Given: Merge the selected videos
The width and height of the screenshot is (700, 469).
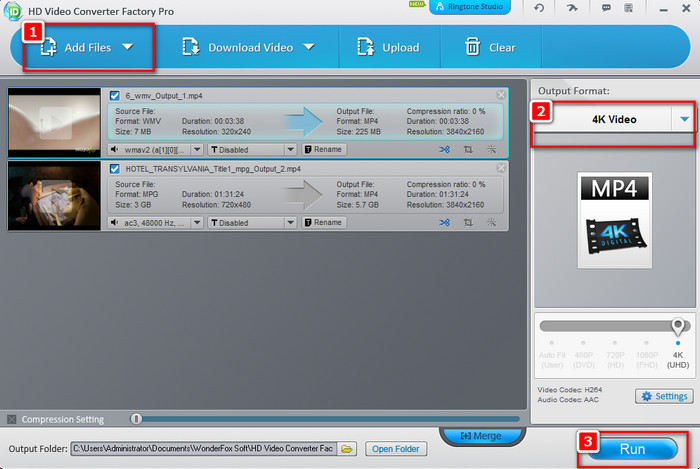Looking at the screenshot, I should [x=482, y=436].
